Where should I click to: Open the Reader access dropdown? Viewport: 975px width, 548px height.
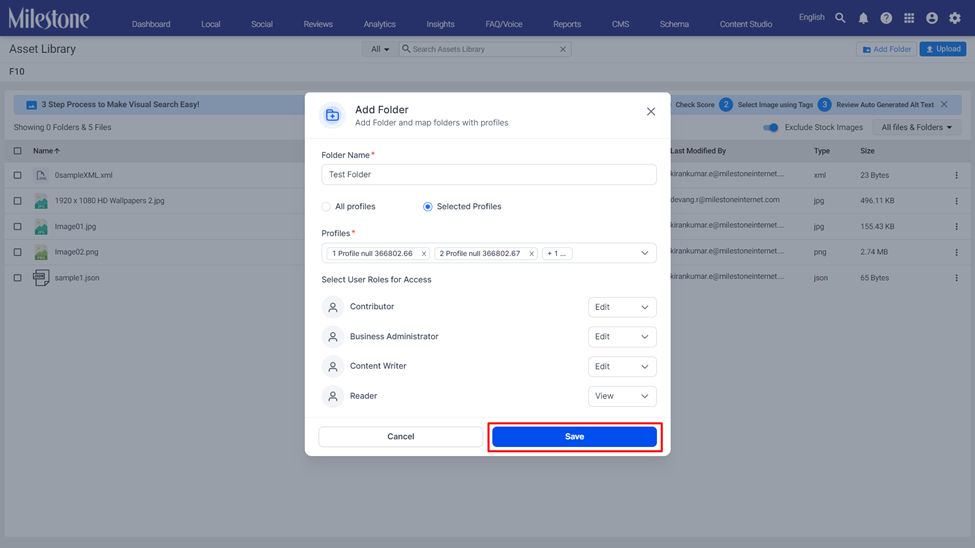pos(622,396)
